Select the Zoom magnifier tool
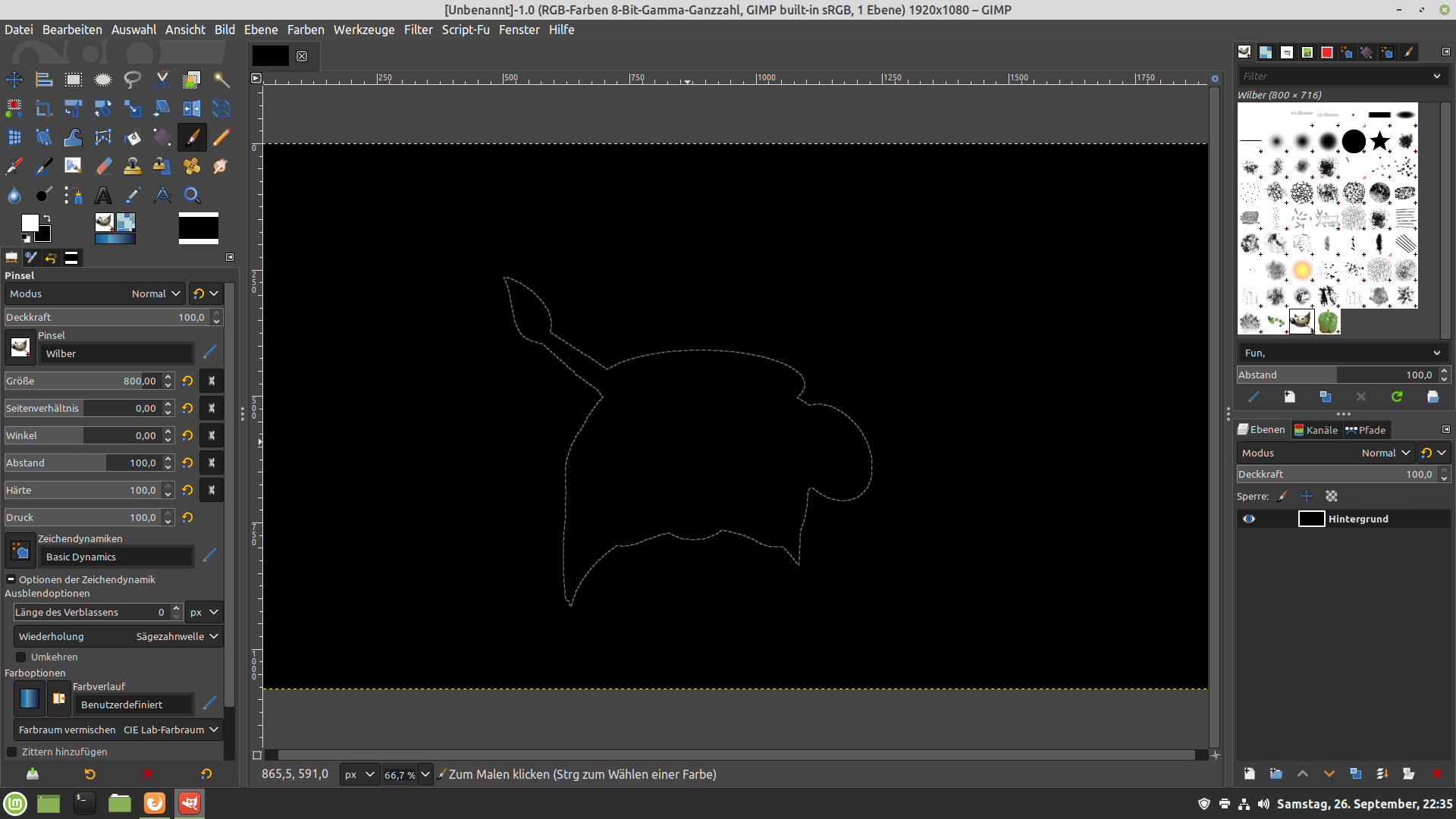This screenshot has width=1456, height=819. click(x=192, y=195)
